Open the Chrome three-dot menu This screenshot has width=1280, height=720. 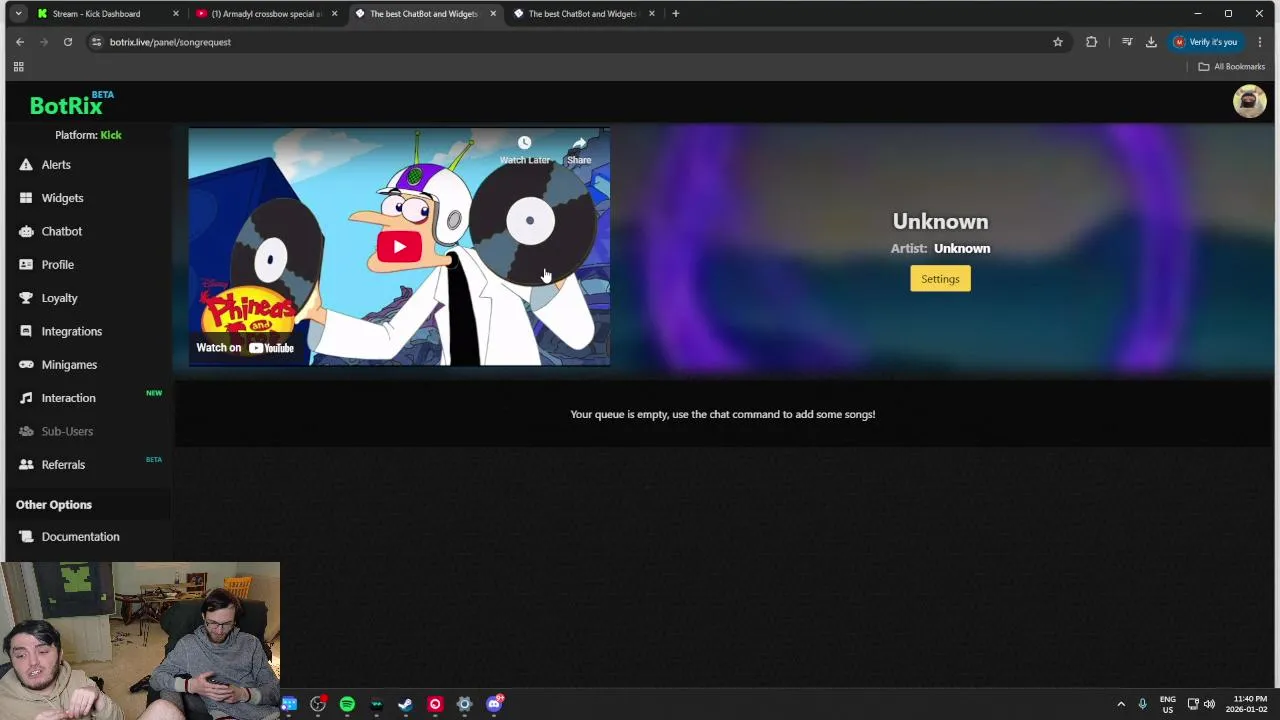tap(1260, 42)
